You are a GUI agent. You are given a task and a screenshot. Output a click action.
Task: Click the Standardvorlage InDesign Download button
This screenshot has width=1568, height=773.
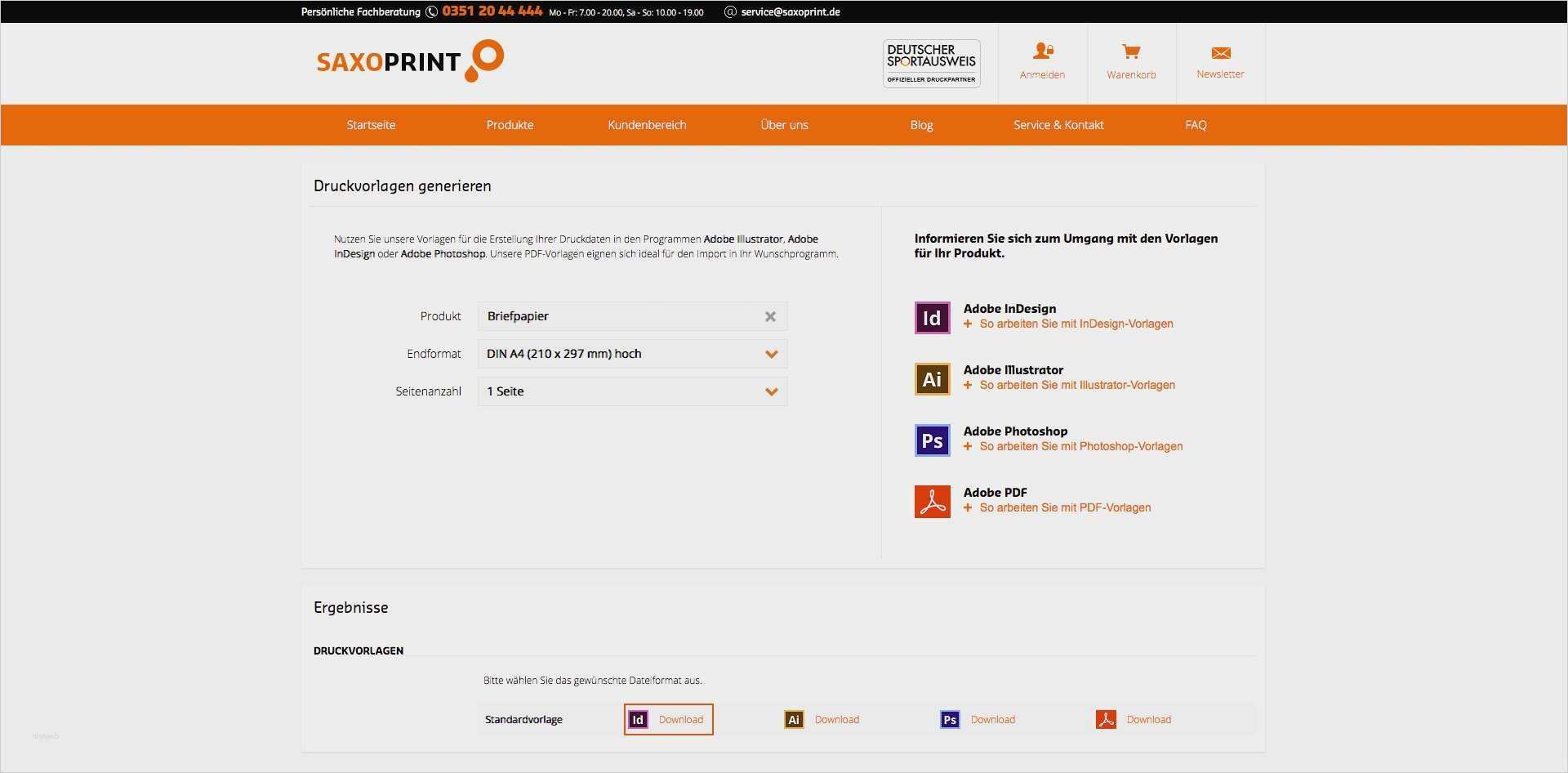click(x=667, y=719)
